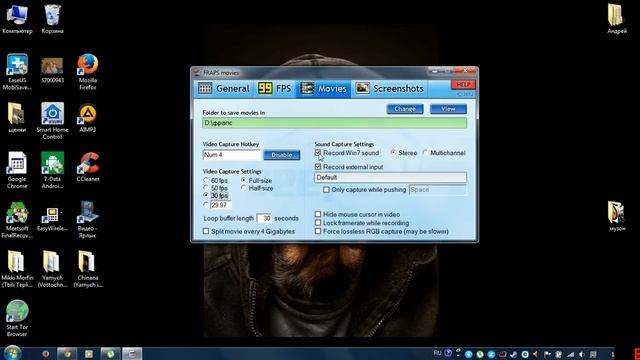The width and height of the screenshot is (640, 360).
Task: Select the Start Tor Browser icon
Action: click(x=17, y=318)
